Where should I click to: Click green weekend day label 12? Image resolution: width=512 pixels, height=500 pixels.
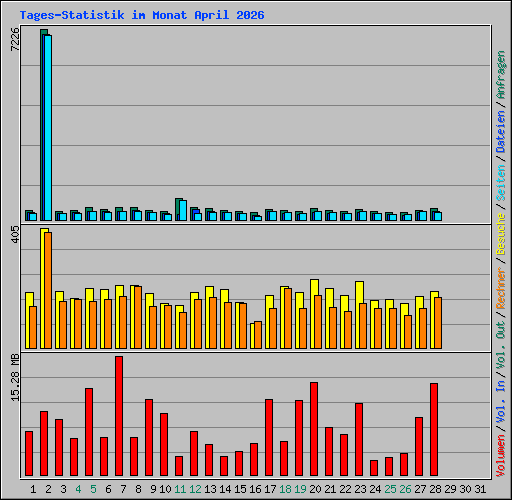click(x=195, y=489)
